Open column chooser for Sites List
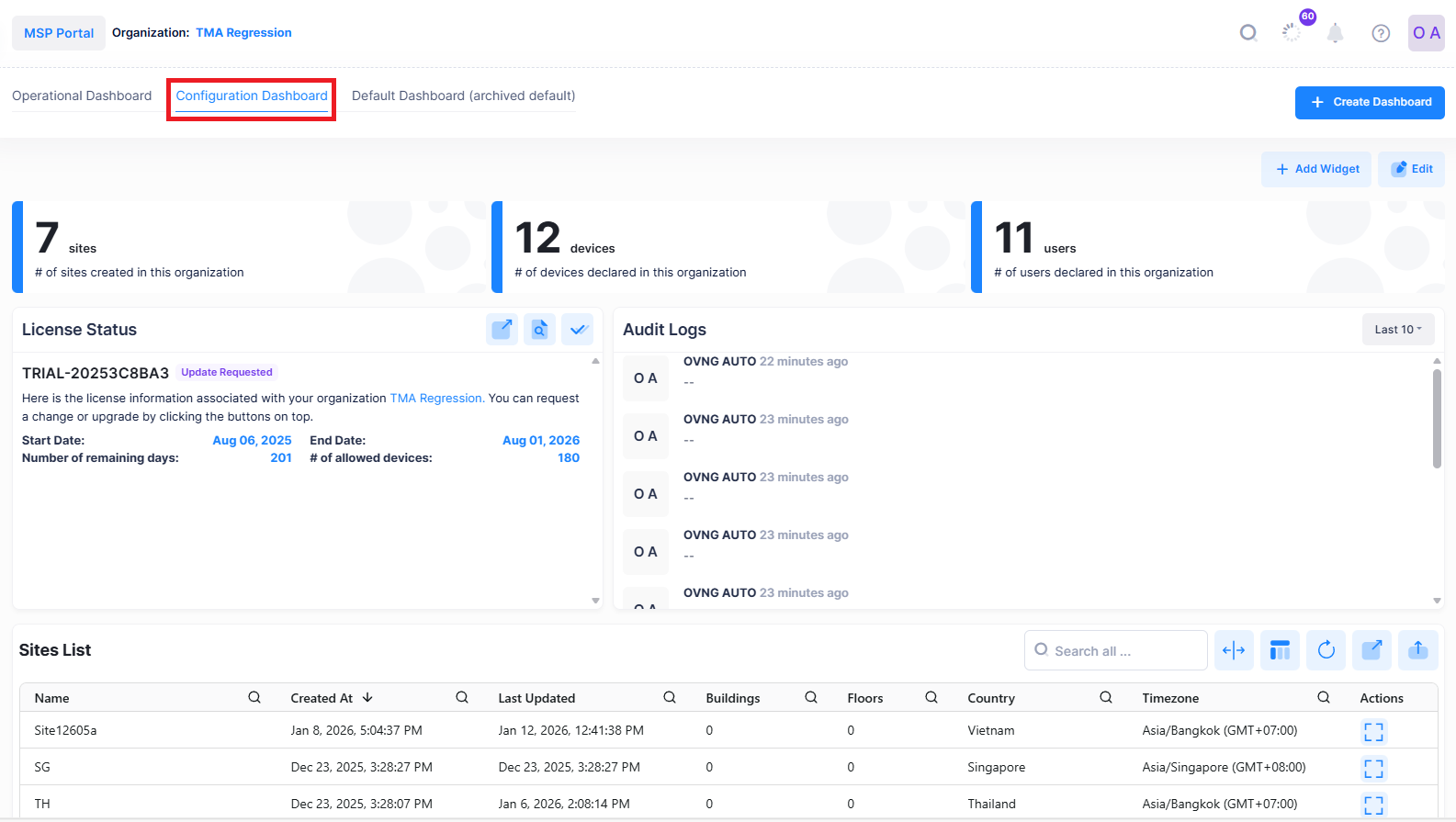 coord(1280,650)
